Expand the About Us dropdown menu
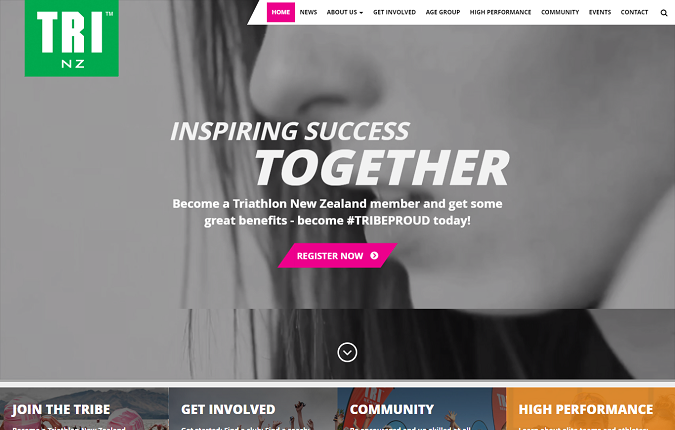The image size is (675, 430). pos(344,12)
